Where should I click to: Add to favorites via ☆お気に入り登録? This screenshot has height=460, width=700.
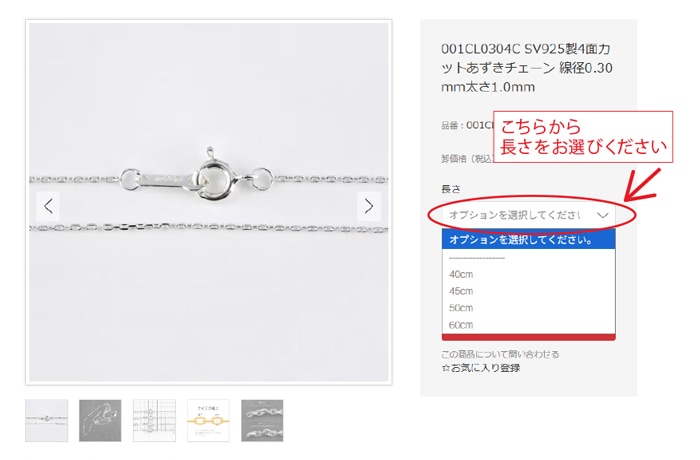click(x=481, y=368)
